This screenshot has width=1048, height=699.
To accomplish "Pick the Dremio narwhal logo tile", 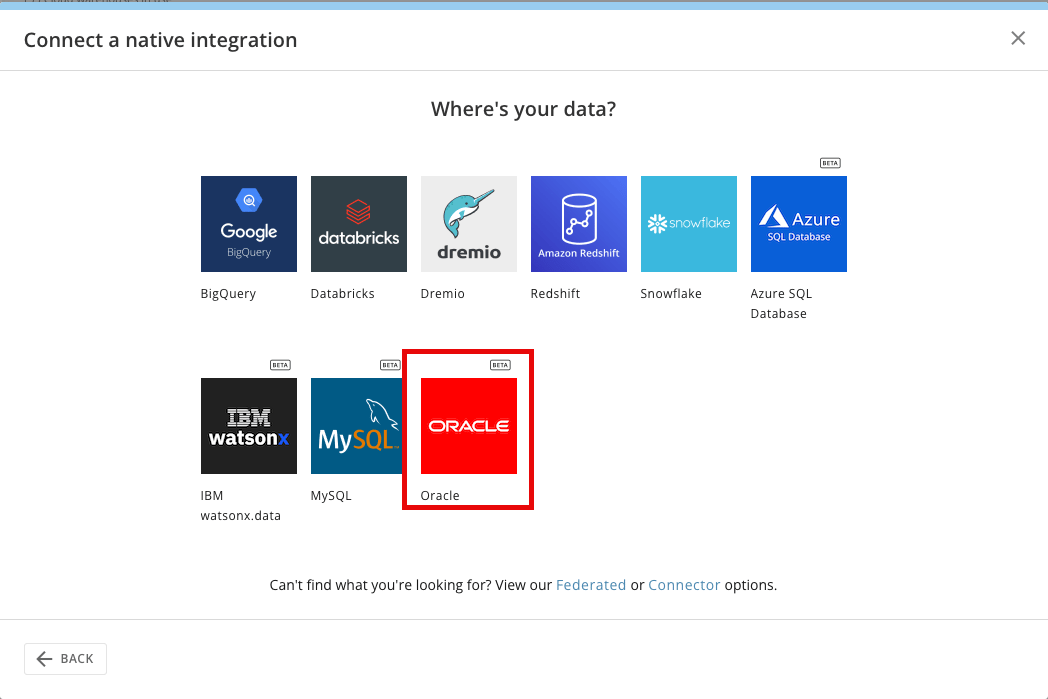I will (469, 224).
